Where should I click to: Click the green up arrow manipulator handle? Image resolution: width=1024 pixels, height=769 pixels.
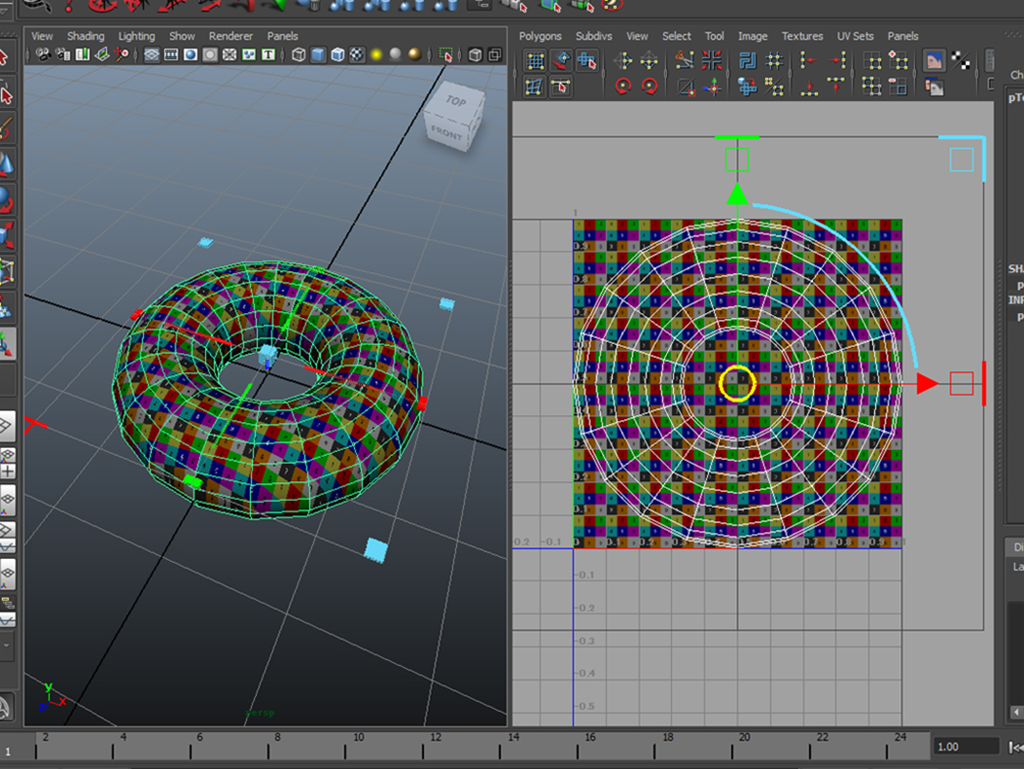(737, 195)
